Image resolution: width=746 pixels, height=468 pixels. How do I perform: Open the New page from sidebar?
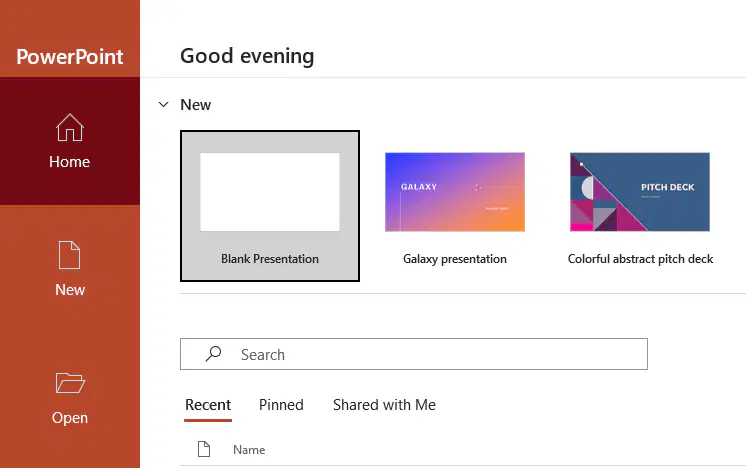[70, 269]
